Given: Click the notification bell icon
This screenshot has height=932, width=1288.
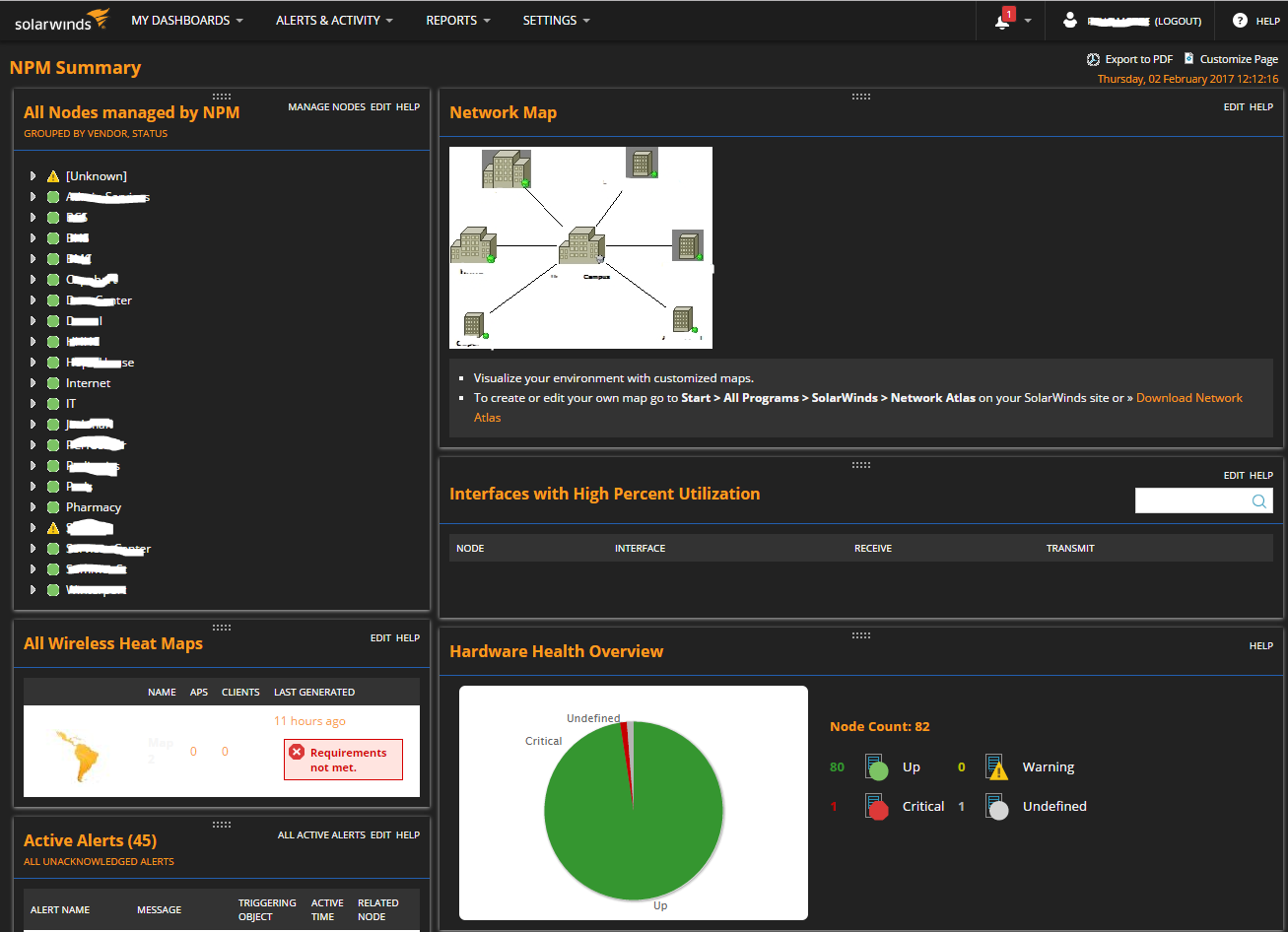Looking at the screenshot, I should tap(1003, 21).
